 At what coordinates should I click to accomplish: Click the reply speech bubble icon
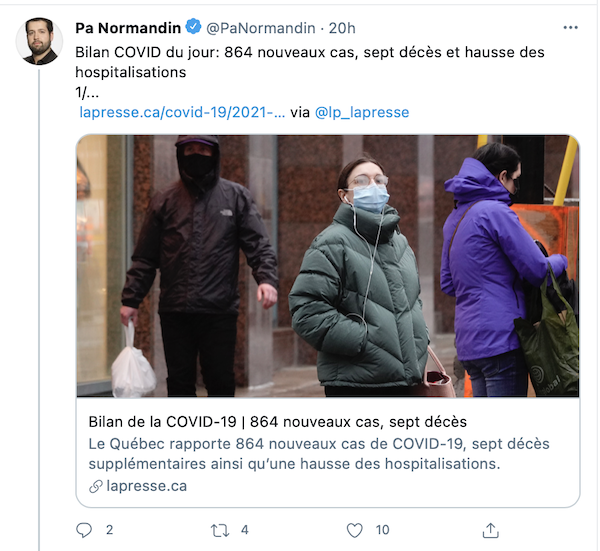pyautogui.click(x=84, y=530)
